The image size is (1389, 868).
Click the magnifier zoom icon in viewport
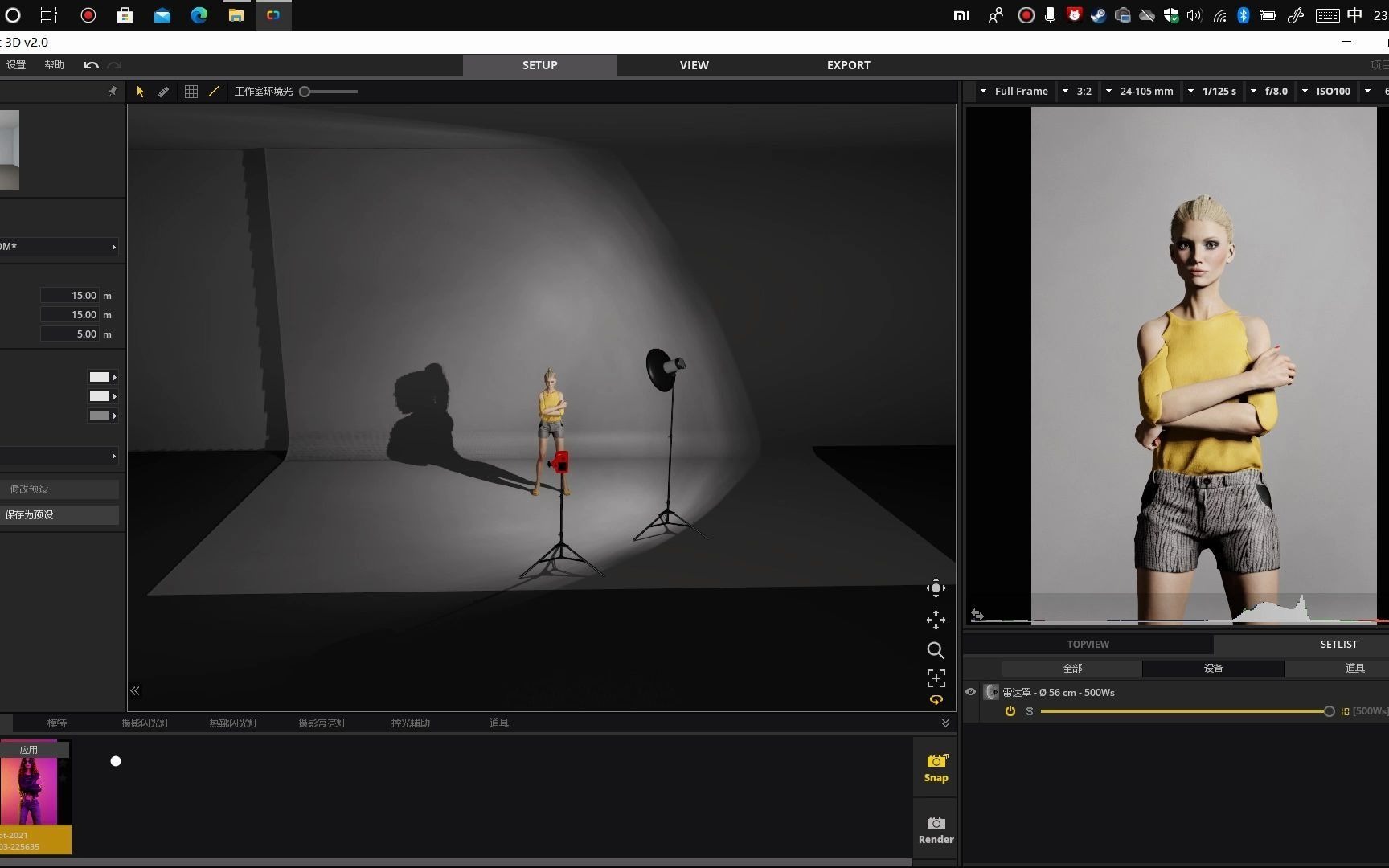click(936, 650)
